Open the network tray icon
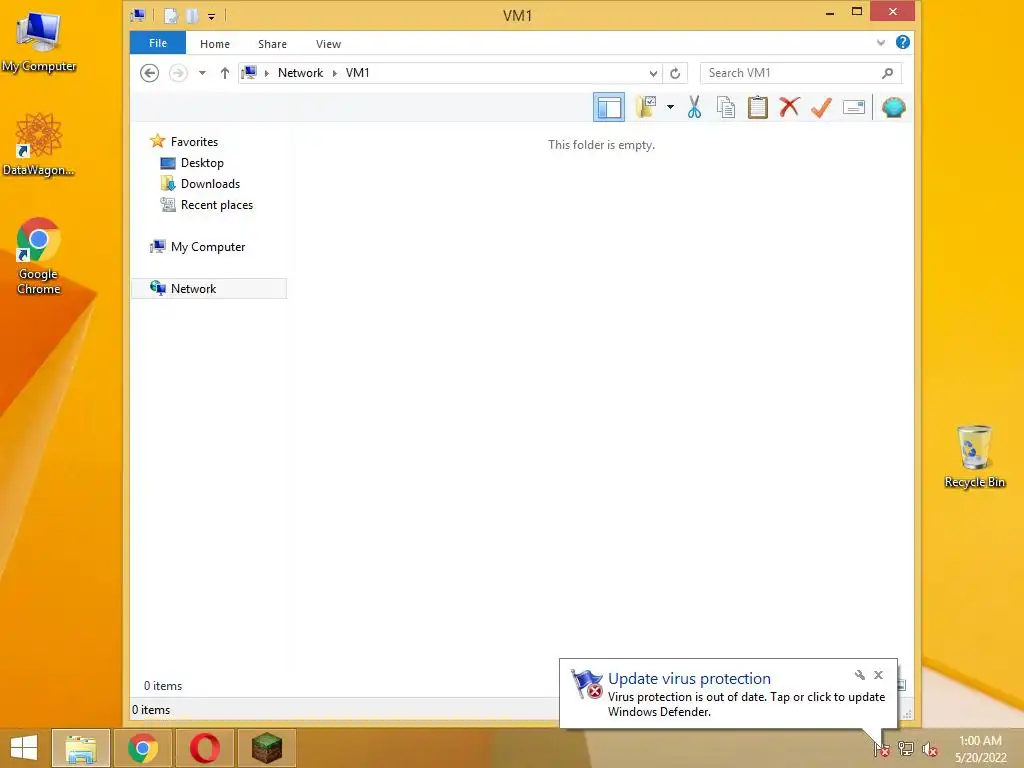Image resolution: width=1024 pixels, height=768 pixels. click(x=906, y=749)
